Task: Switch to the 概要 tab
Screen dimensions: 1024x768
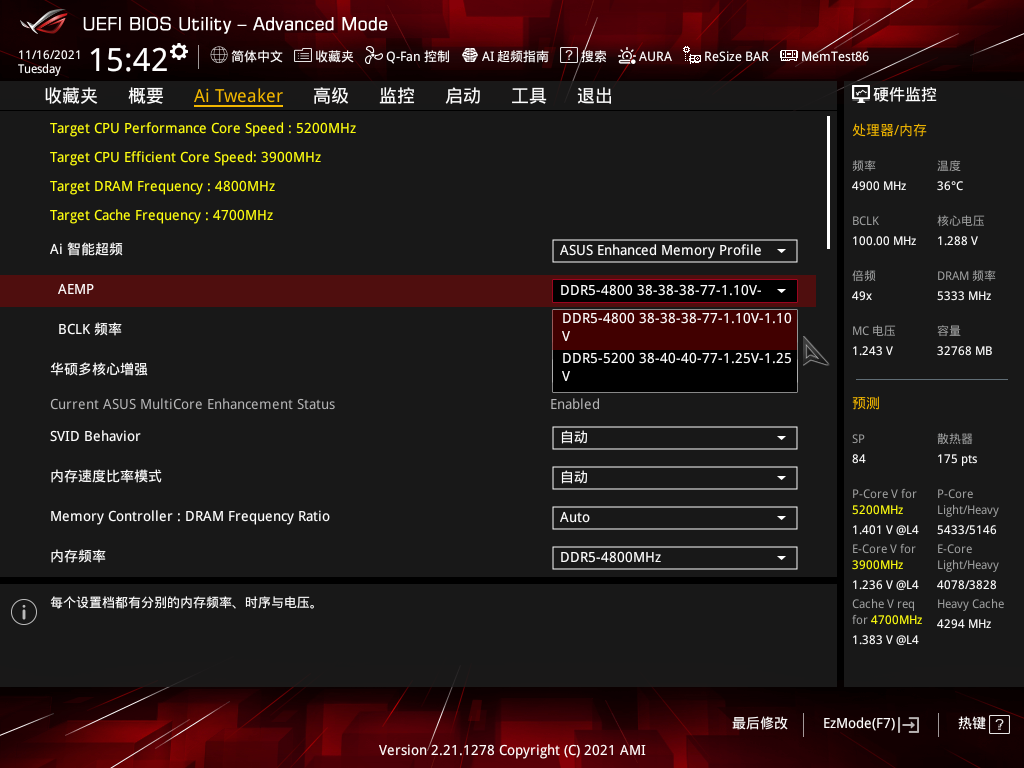Action: [146, 96]
